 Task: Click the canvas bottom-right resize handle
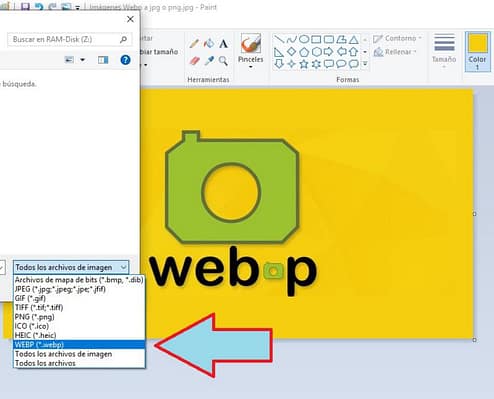tap(474, 340)
